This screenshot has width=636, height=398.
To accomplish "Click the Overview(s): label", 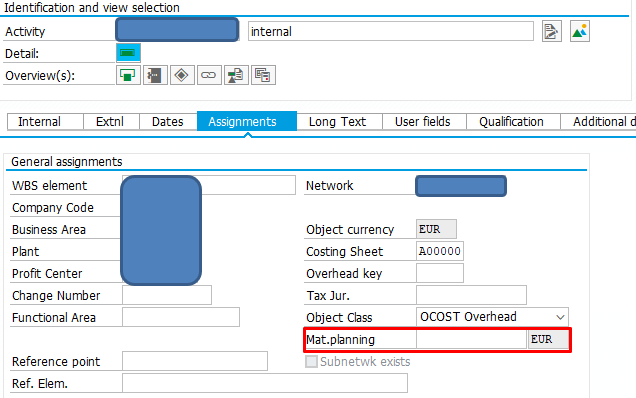I will (40, 75).
